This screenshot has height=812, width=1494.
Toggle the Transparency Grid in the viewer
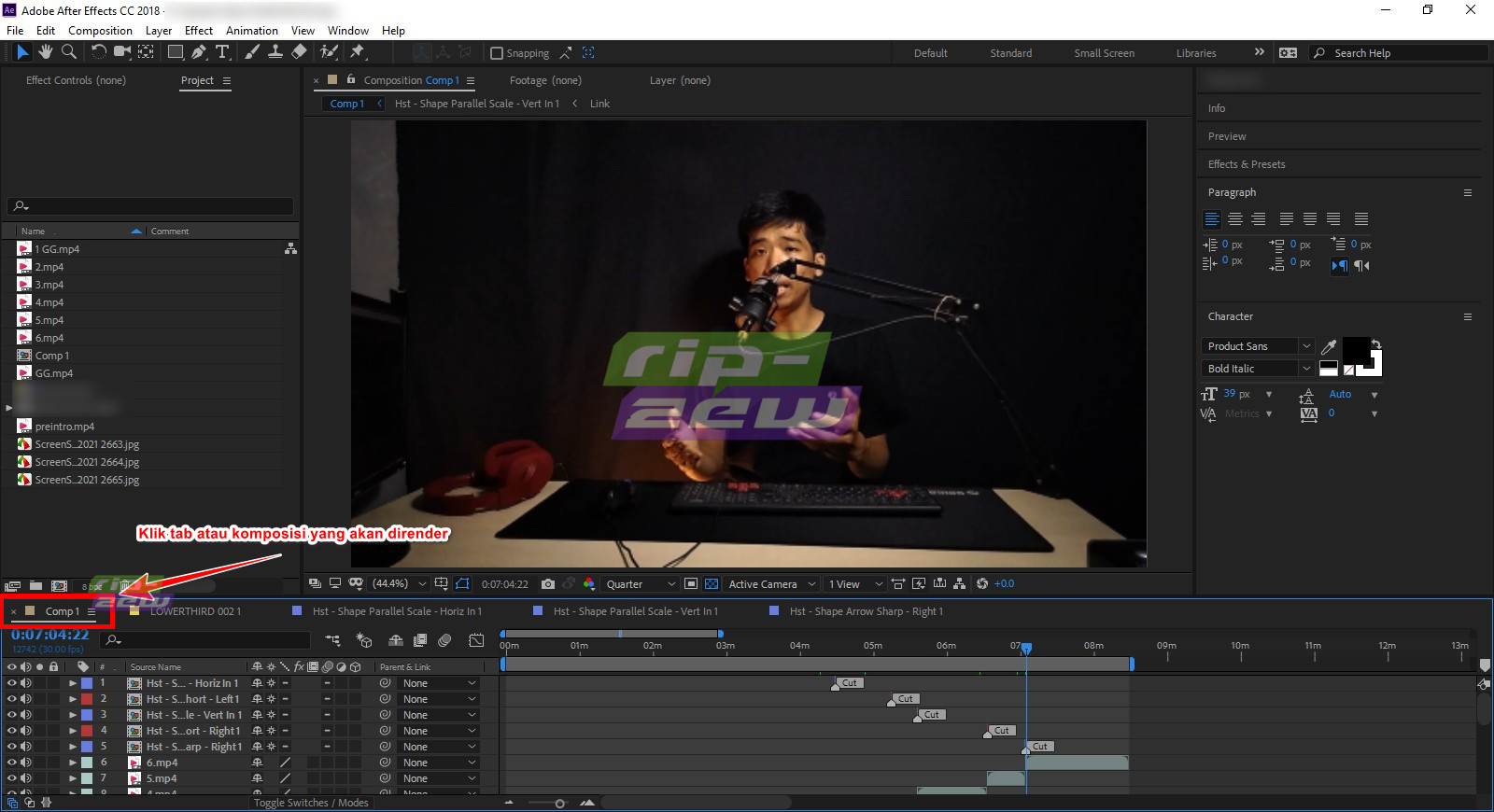point(712,584)
